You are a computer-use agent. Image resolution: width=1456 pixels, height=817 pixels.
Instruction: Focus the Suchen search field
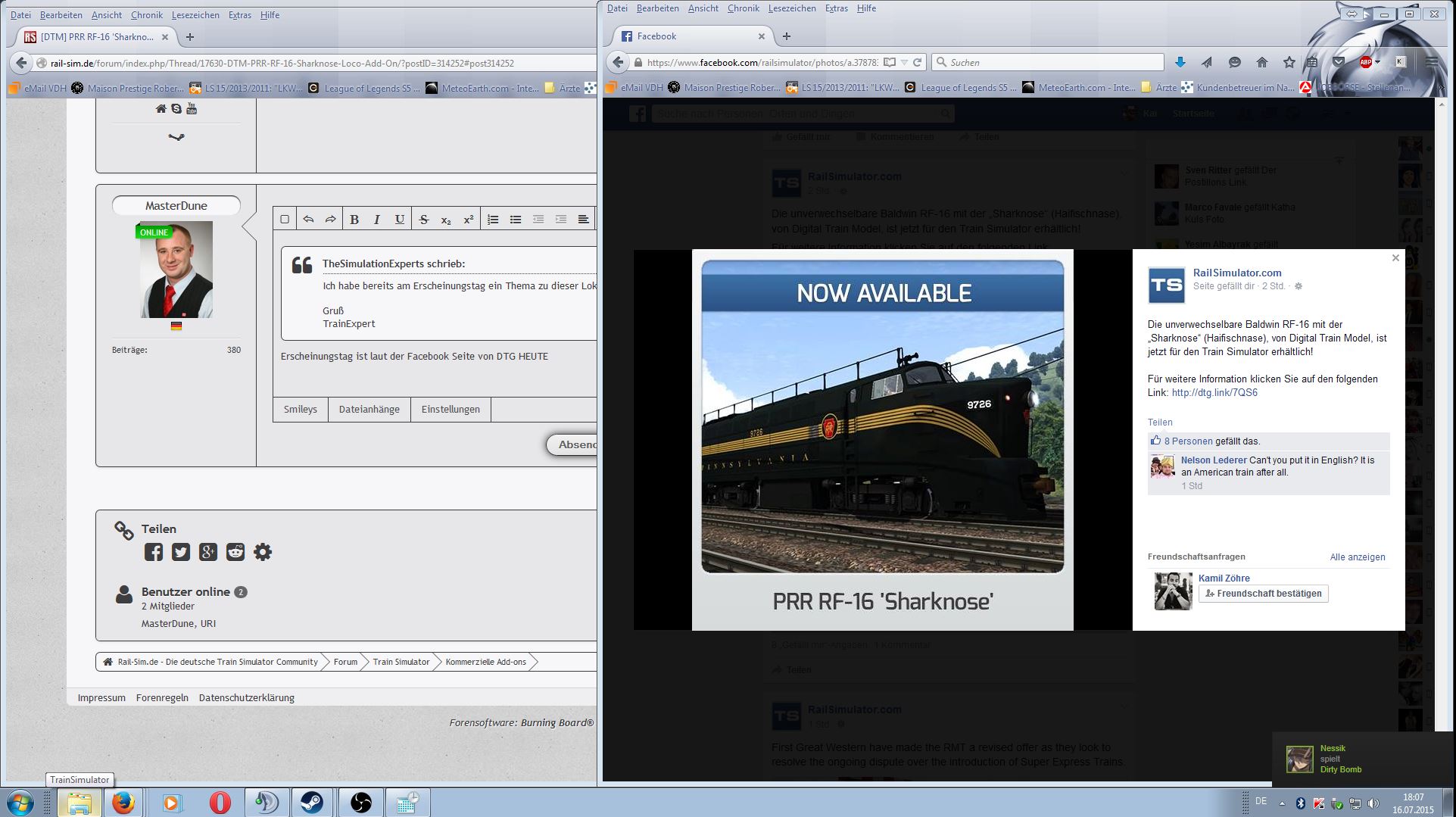pos(1047,62)
